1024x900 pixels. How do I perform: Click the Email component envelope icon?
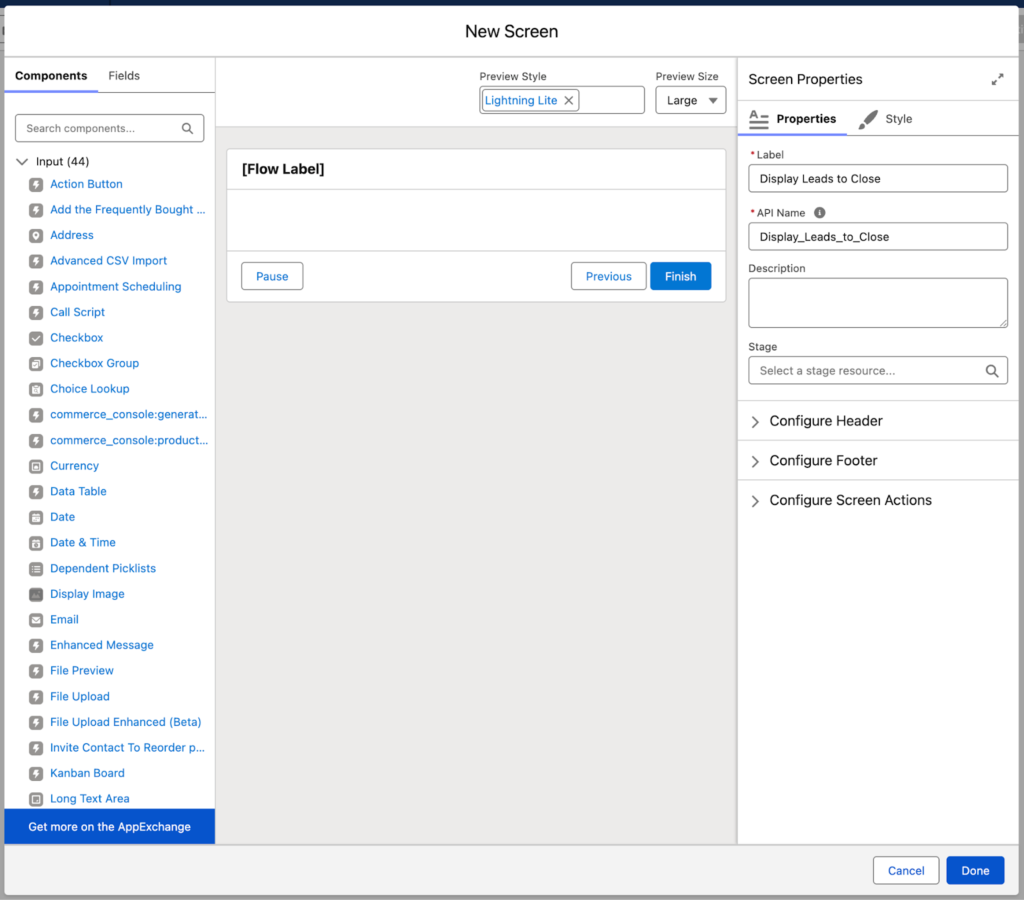(x=36, y=620)
